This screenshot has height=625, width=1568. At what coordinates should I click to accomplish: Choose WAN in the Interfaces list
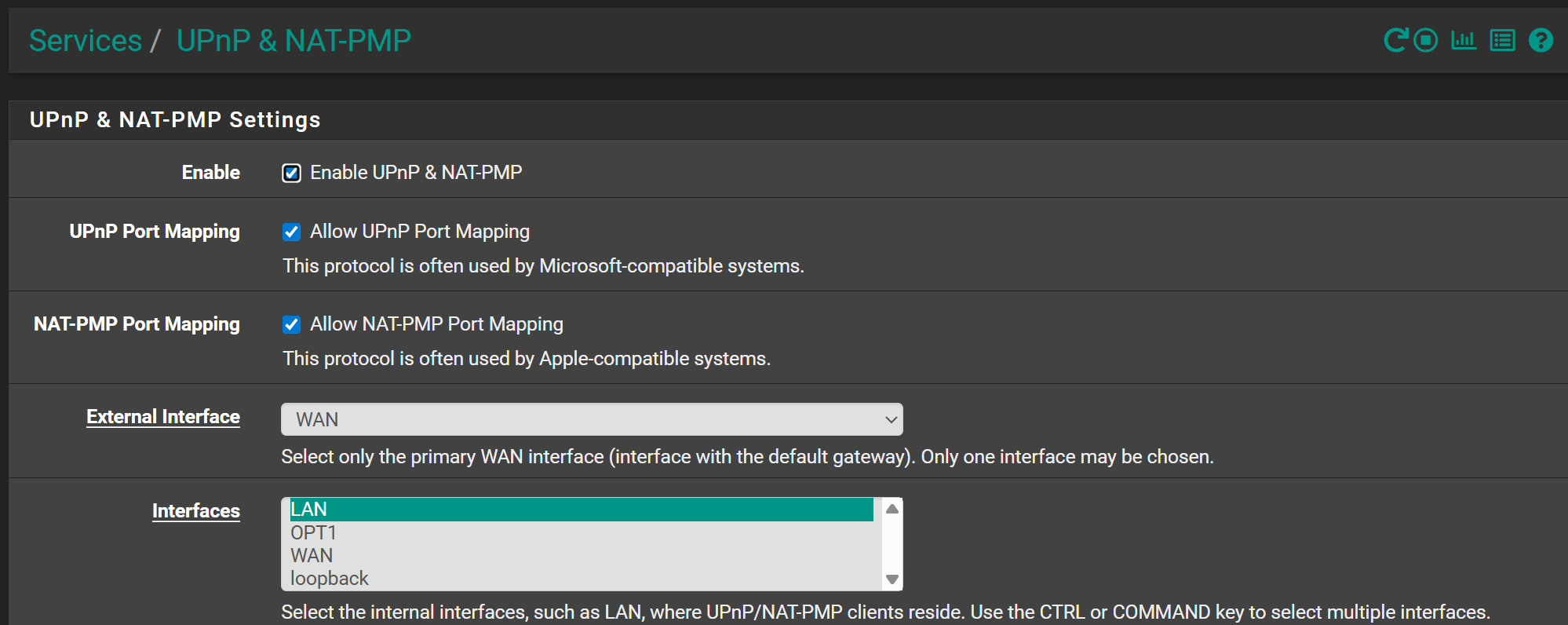point(581,556)
